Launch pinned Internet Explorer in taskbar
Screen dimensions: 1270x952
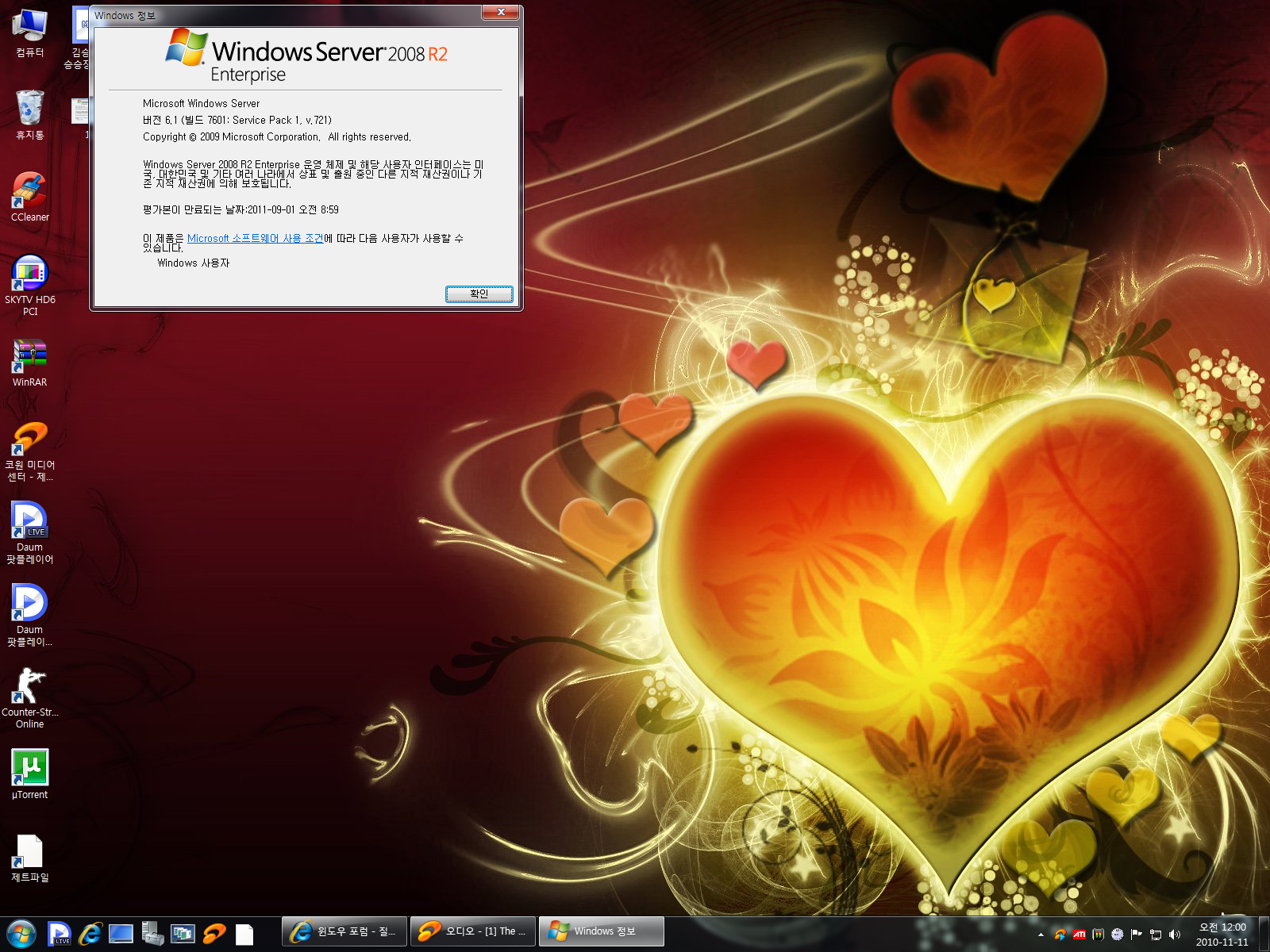(90, 934)
